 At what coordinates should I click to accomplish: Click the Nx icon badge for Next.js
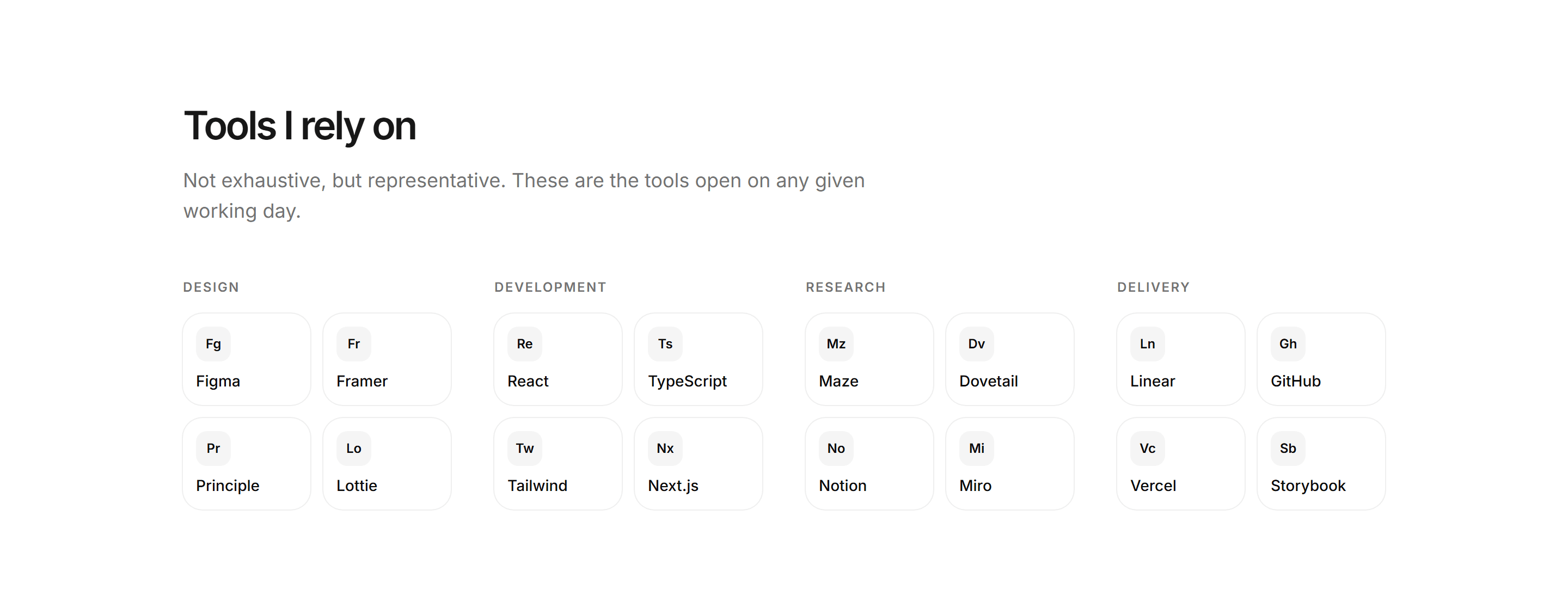click(665, 449)
